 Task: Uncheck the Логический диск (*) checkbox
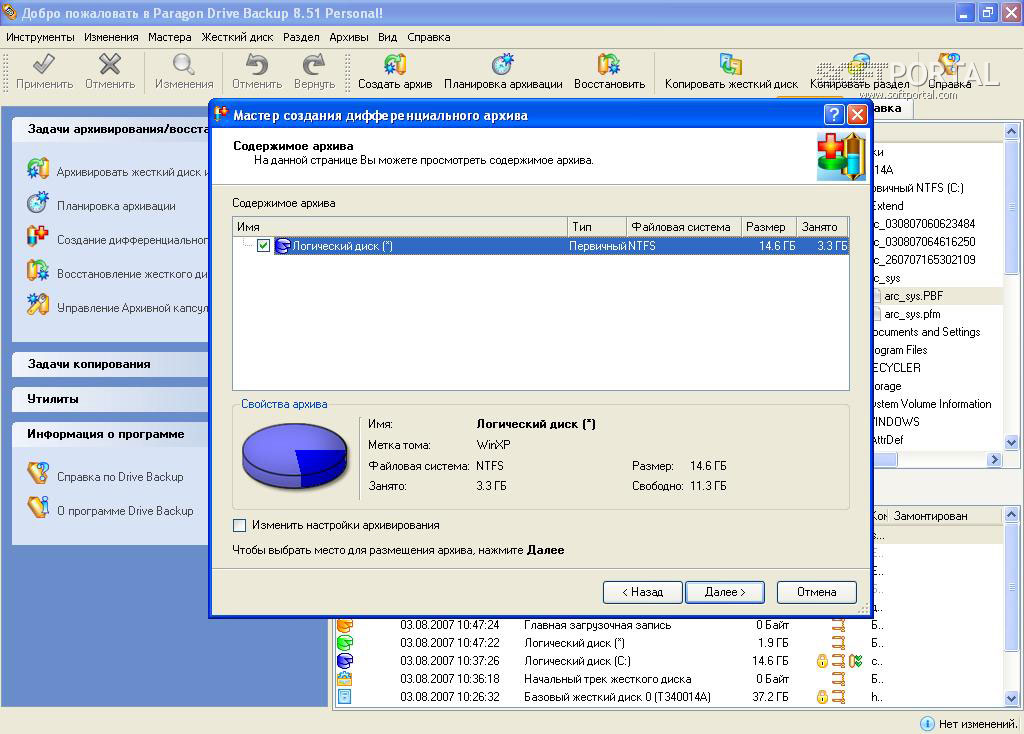(263, 246)
